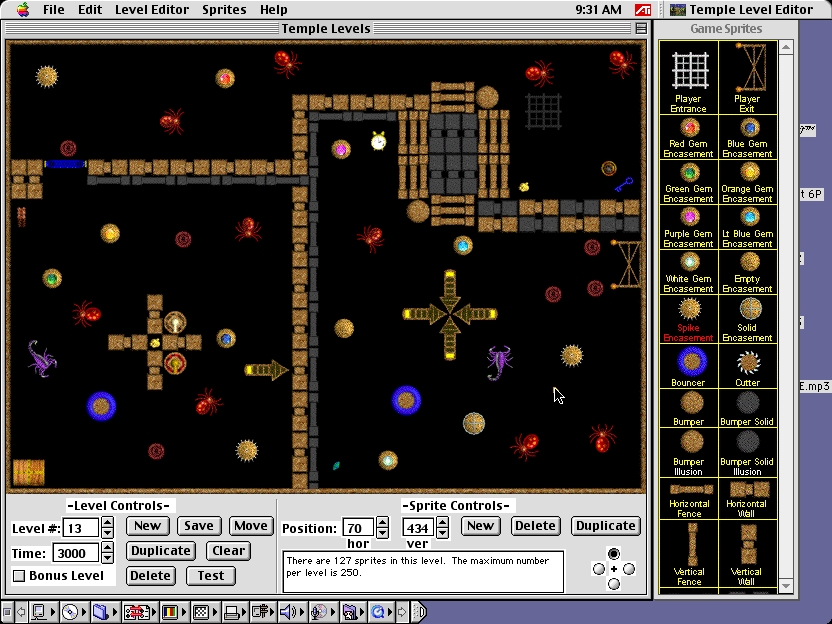Viewport: 832px width, 624px height.
Task: Select the Bouncer sprite
Action: click(688, 360)
